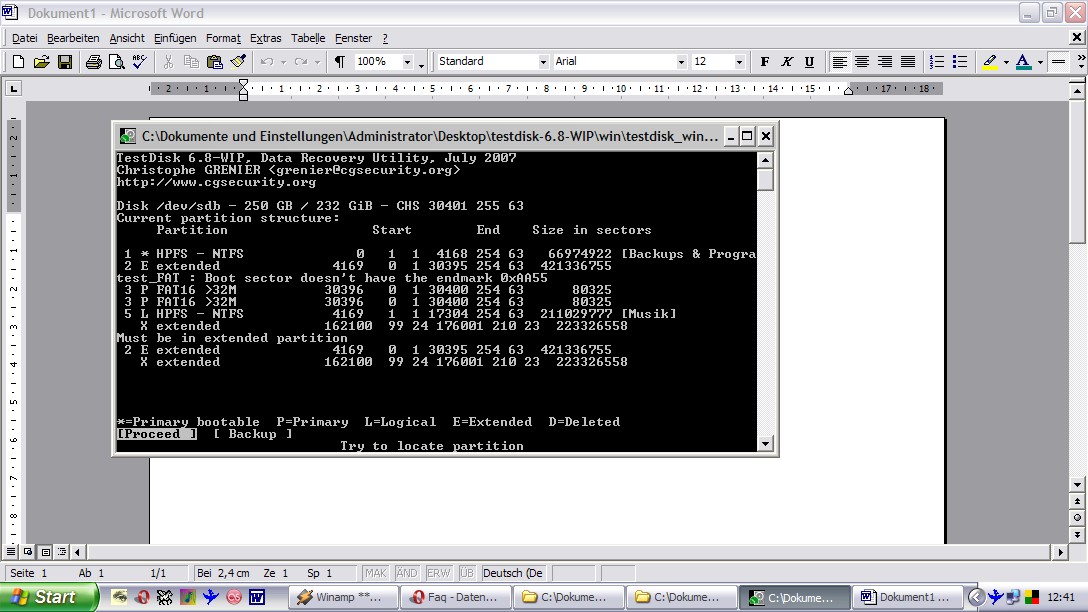This screenshot has height=612, width=1088.
Task: Click the Undo arrow icon
Action: 267,62
